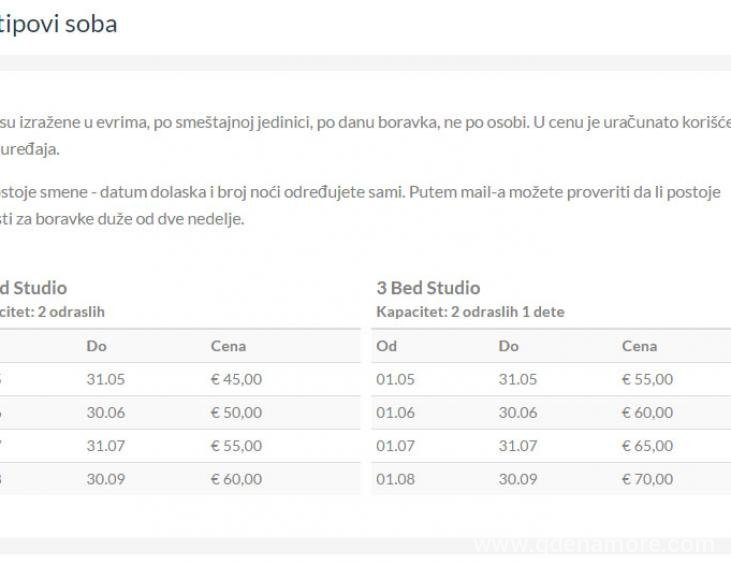Click the € 50,00 price cell
The width and height of the screenshot is (731, 565).
coord(236,412)
